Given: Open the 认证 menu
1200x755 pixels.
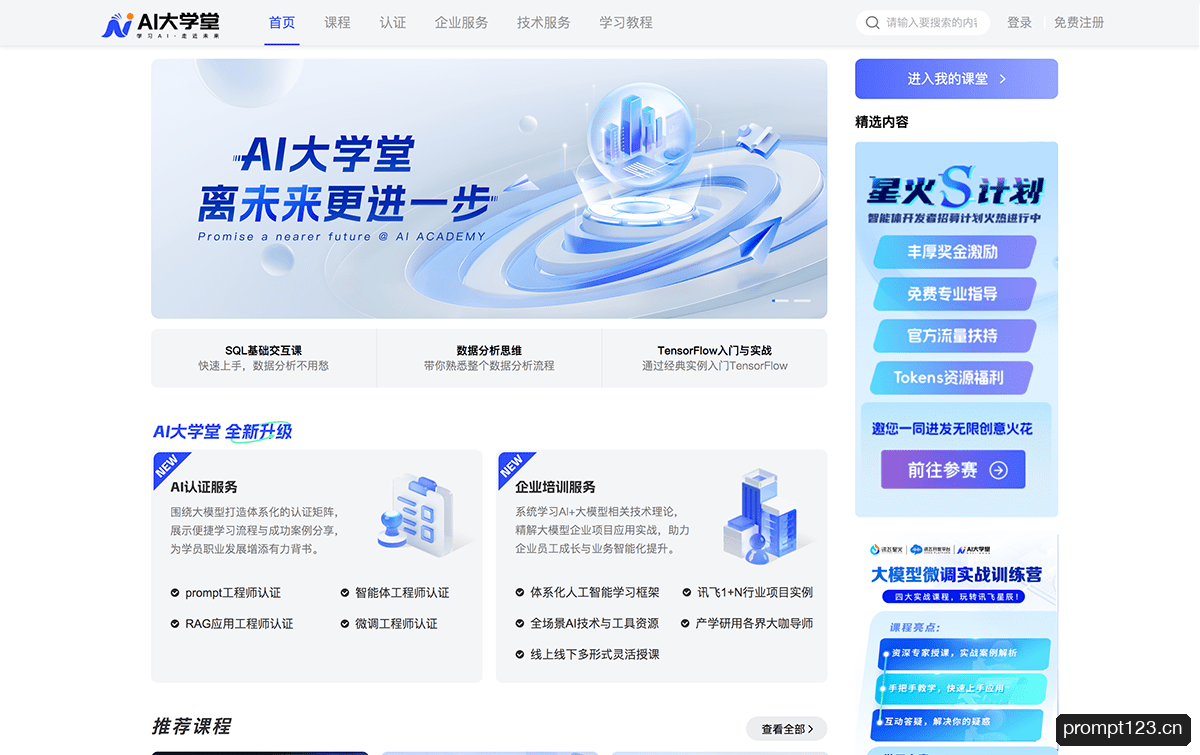Looking at the screenshot, I should click(x=393, y=22).
